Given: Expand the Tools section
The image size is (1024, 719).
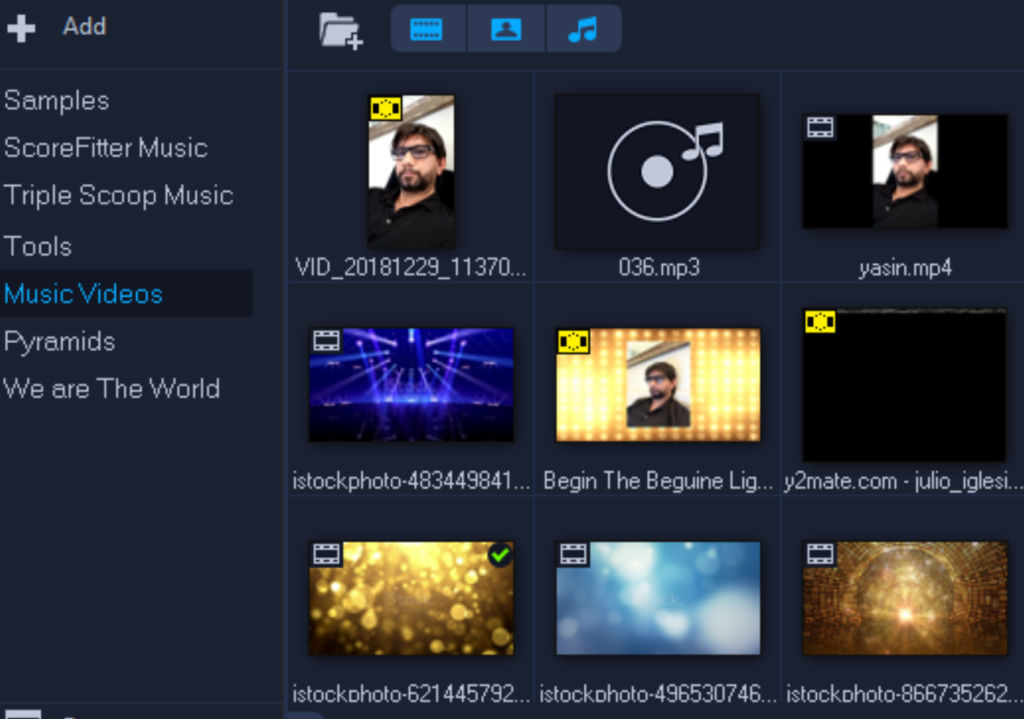Looking at the screenshot, I should [38, 246].
